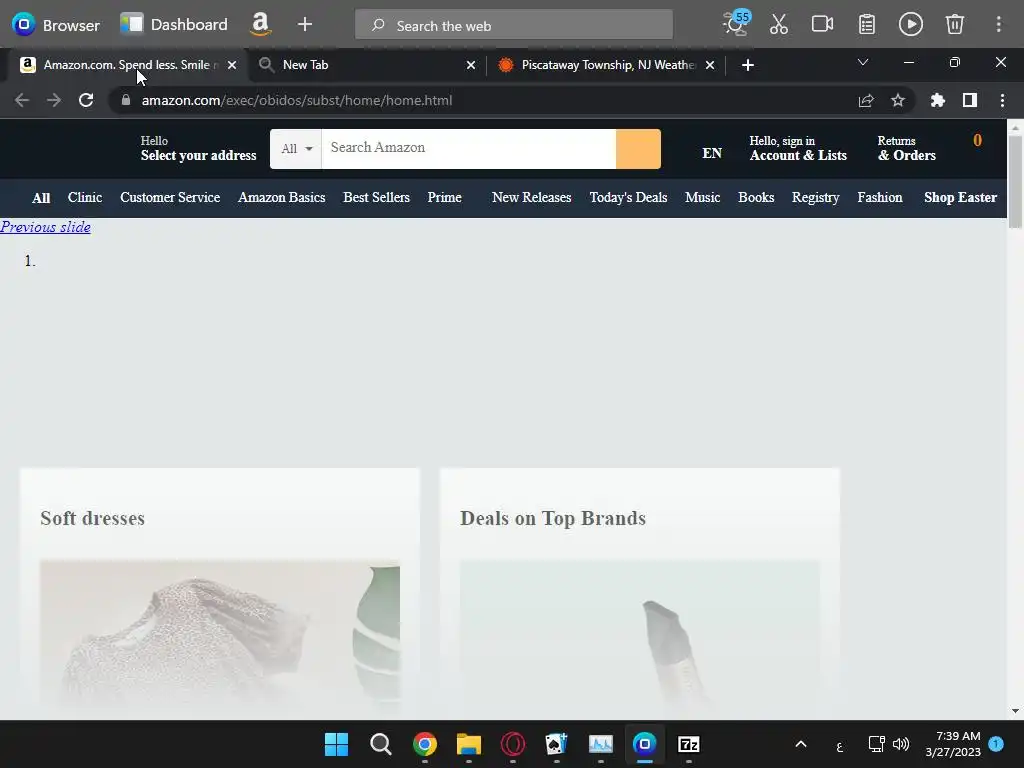Open New Releases nav link
Viewport: 1024px width, 768px height.
[x=532, y=197]
